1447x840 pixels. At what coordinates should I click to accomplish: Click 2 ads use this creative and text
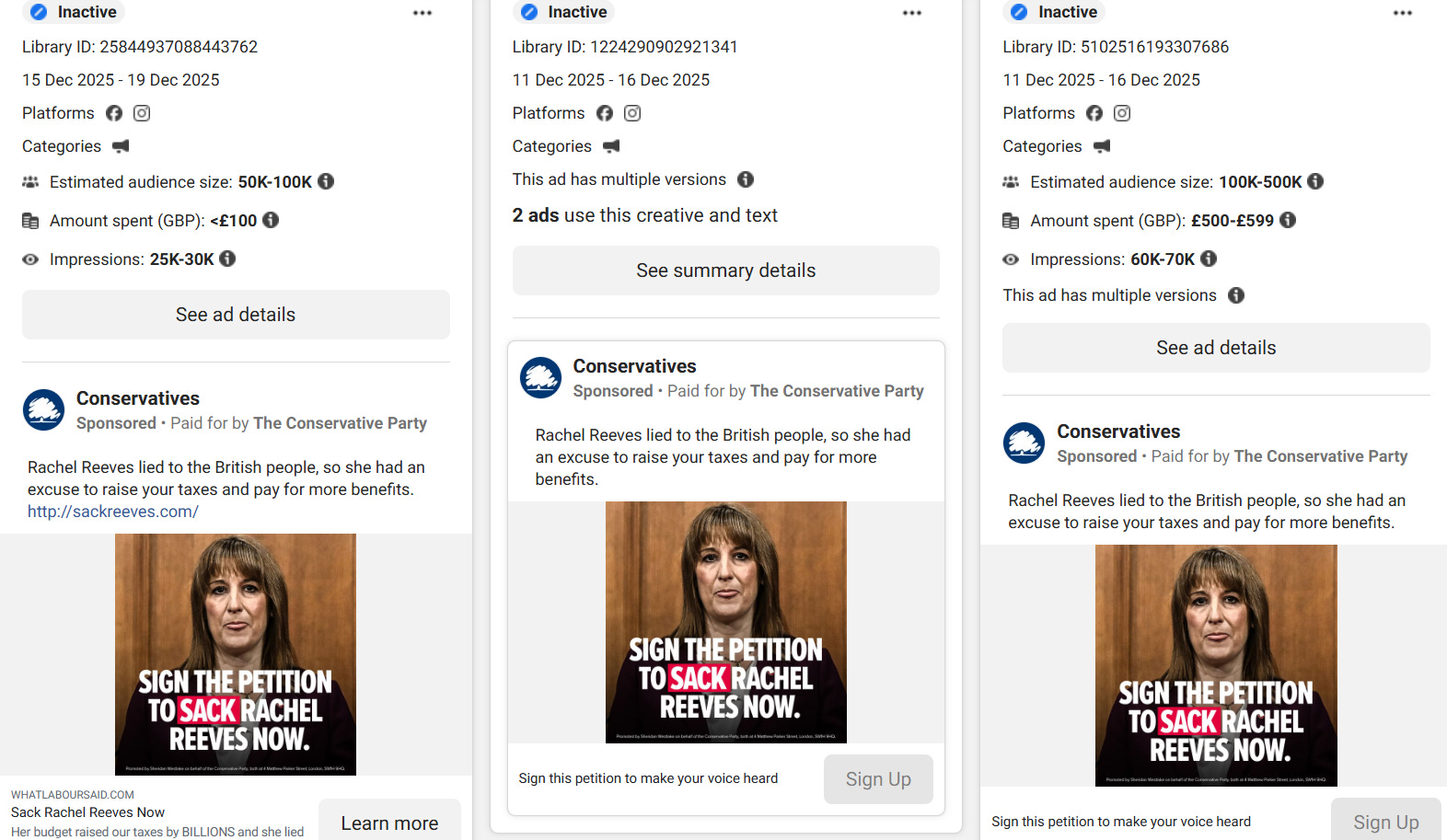(645, 215)
